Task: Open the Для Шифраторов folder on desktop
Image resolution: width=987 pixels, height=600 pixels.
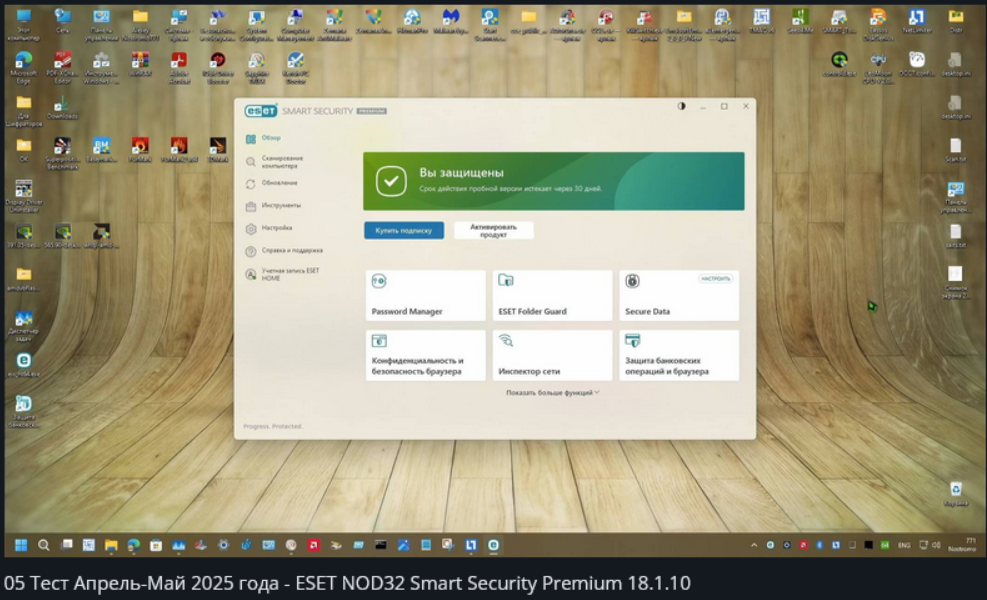Action: coord(23,111)
